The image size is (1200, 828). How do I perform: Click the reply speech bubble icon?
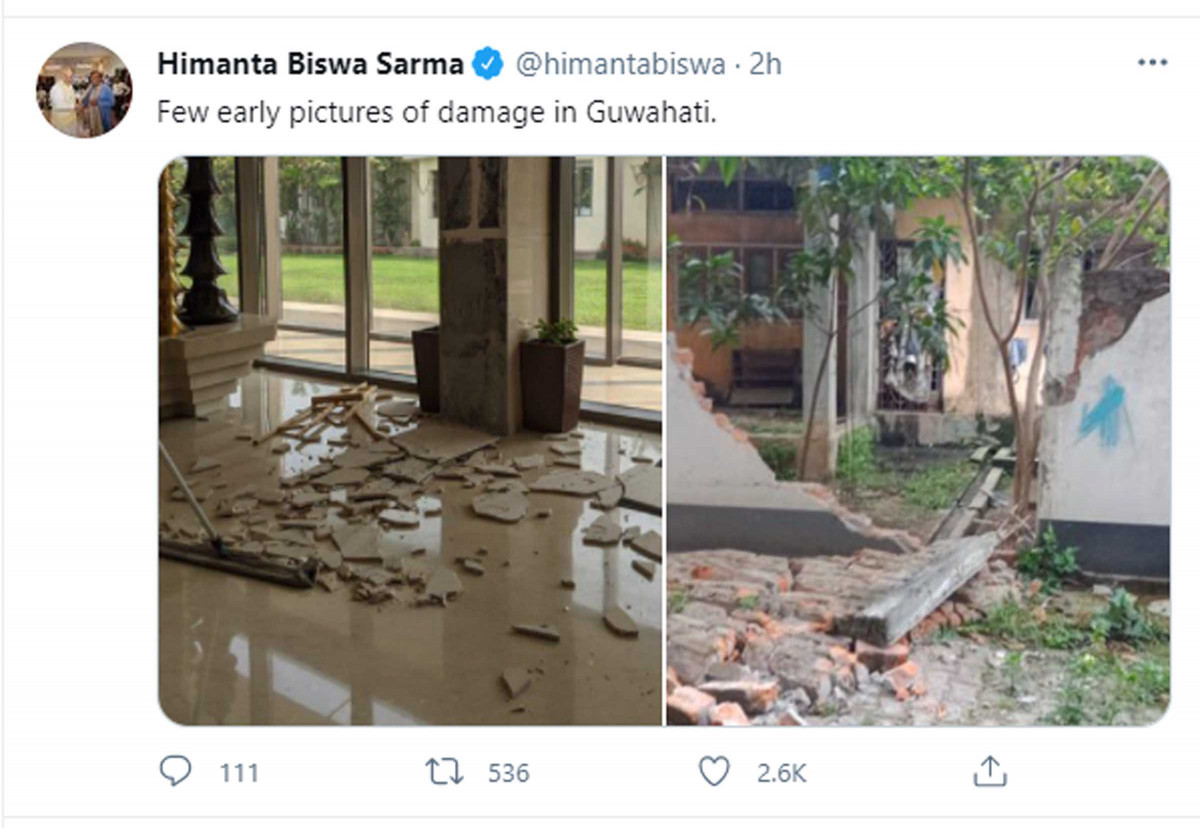click(175, 771)
